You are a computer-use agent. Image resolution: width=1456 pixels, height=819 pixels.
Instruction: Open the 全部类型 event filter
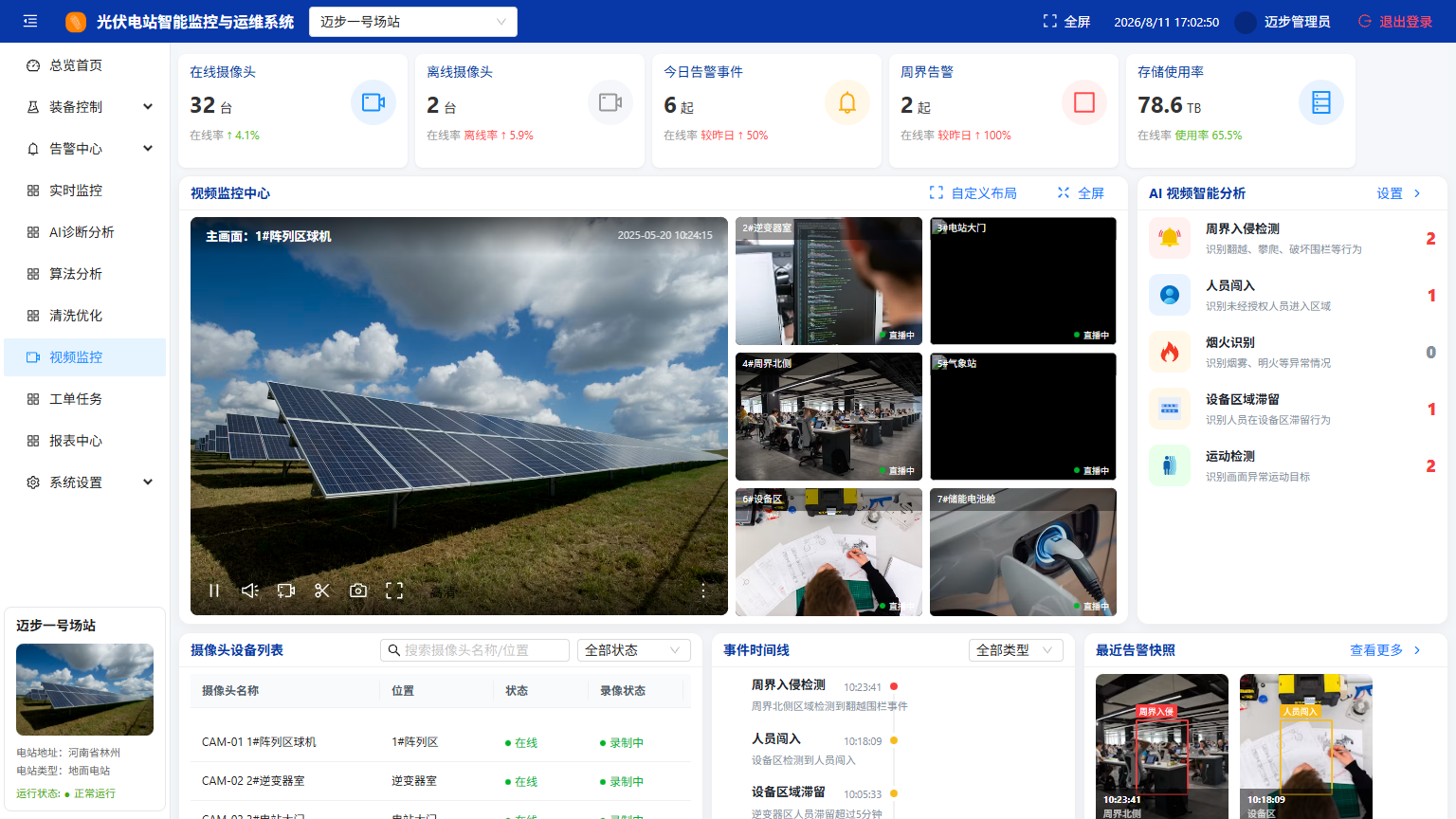click(1015, 650)
